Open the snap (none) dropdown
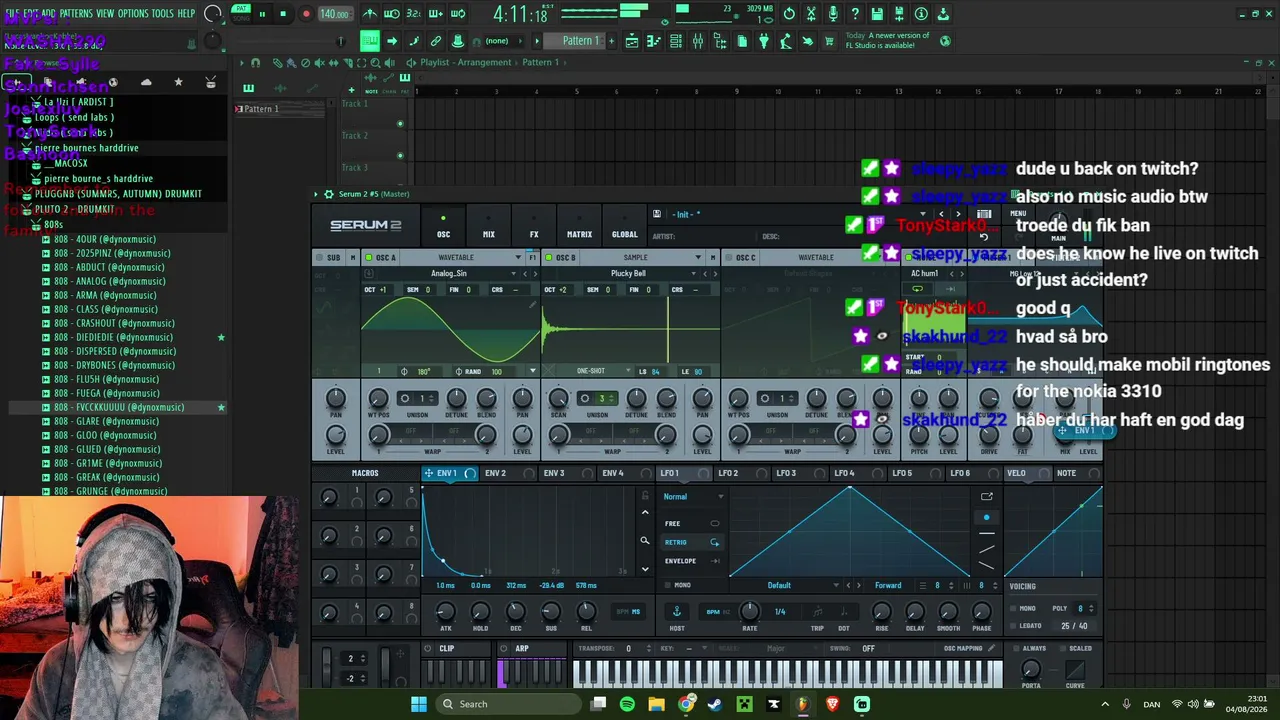1280x720 pixels. click(503, 41)
